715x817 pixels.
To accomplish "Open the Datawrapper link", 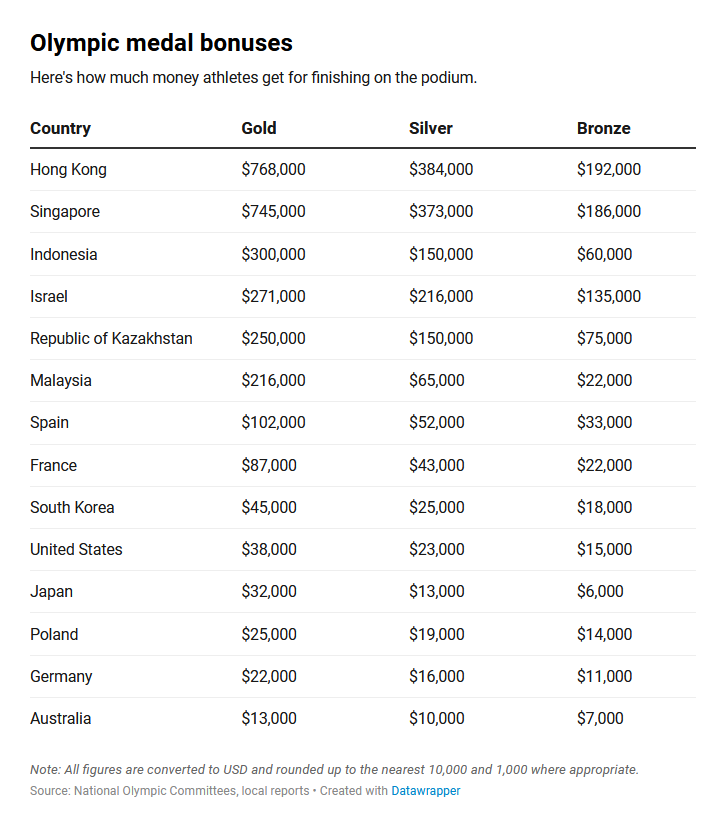I will pos(426,790).
